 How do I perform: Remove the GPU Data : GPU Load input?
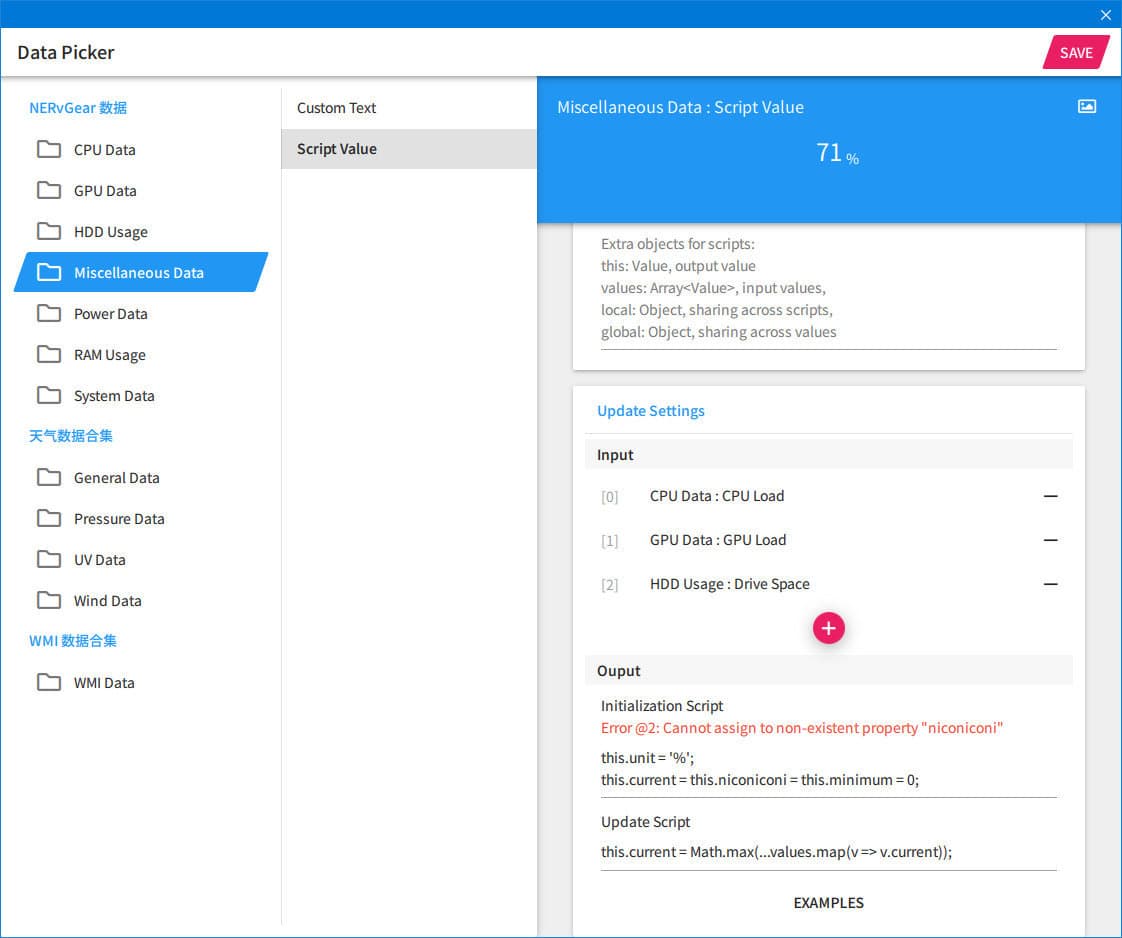click(1050, 540)
